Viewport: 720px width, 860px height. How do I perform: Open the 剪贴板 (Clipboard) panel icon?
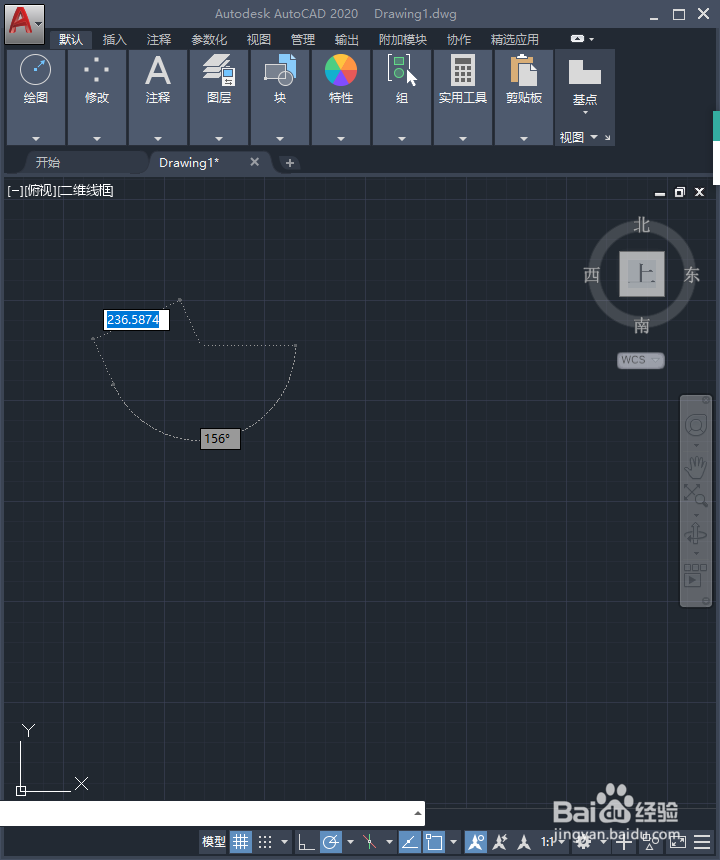[x=524, y=70]
